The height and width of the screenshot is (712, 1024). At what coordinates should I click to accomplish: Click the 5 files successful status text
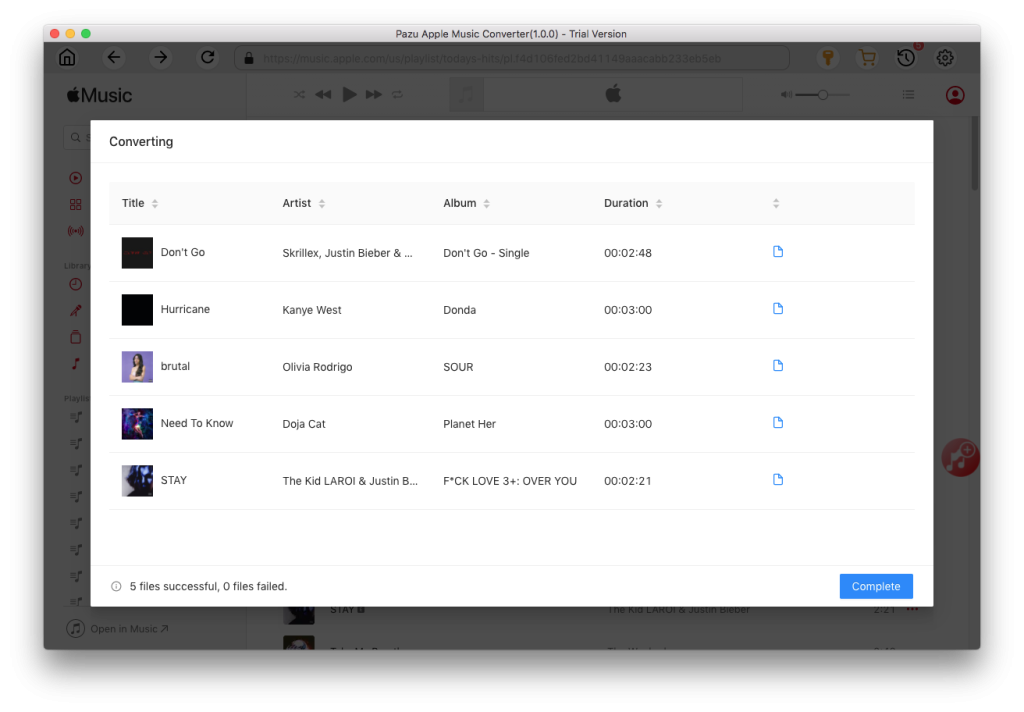[208, 586]
